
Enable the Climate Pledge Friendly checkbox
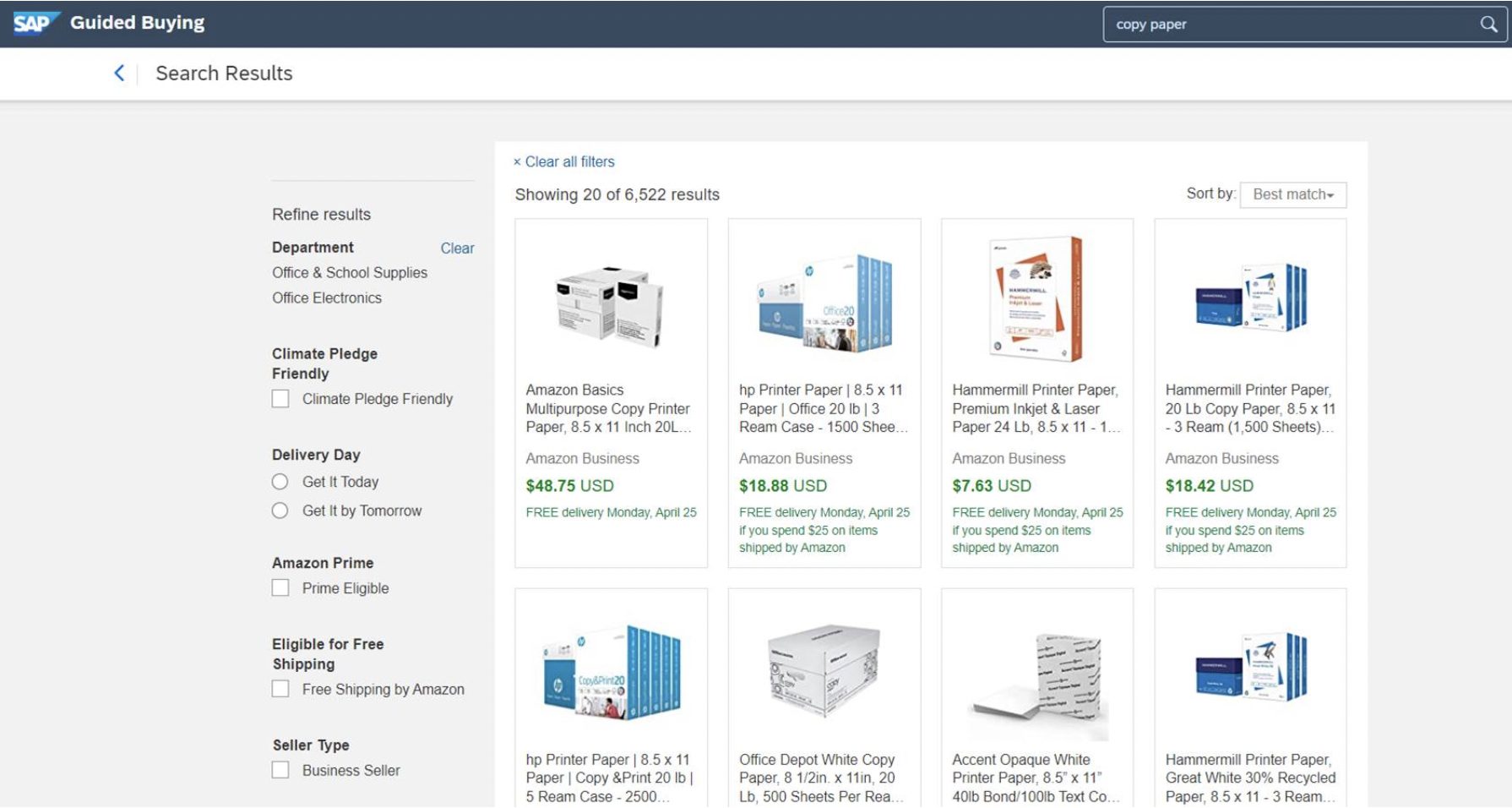pos(280,398)
